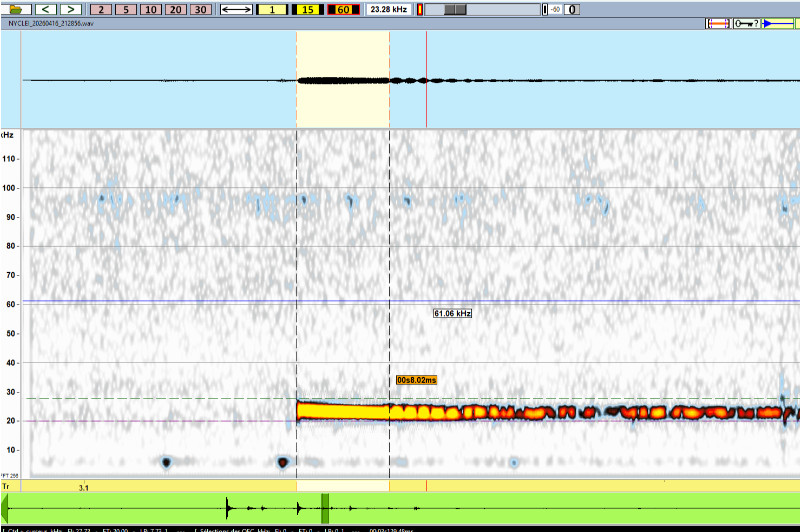
Task: Click the open folder icon
Action: click(x=17, y=9)
